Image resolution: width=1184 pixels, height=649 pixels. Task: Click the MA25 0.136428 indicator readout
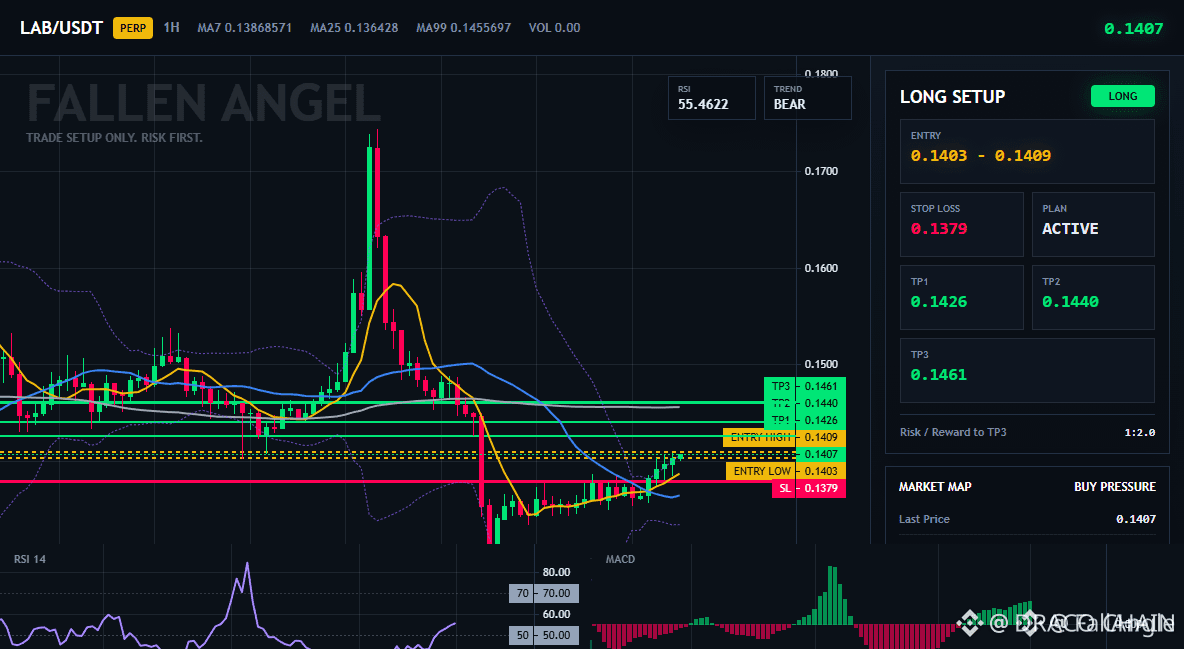(x=354, y=28)
